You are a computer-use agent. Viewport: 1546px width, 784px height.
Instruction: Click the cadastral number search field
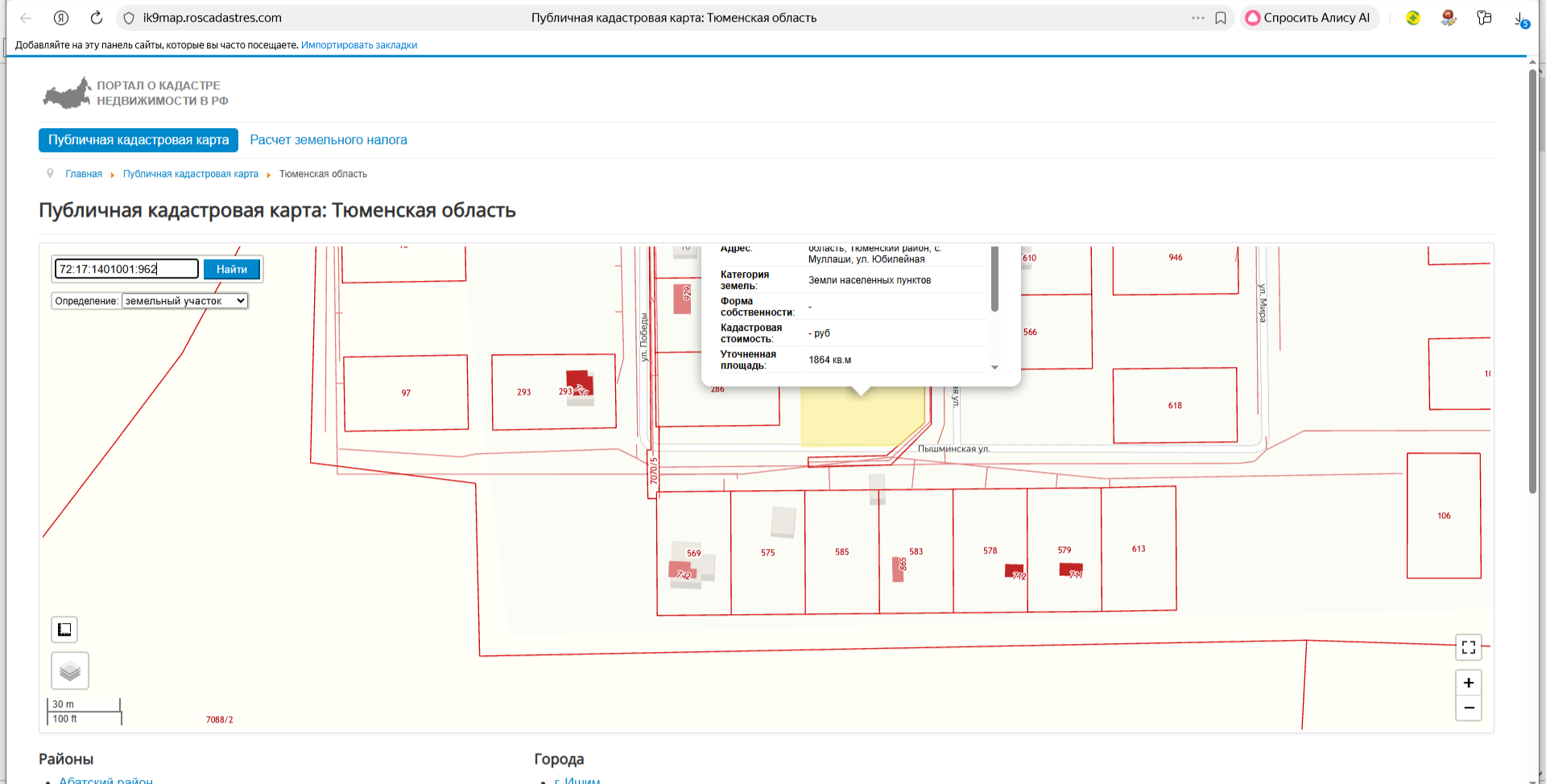126,269
